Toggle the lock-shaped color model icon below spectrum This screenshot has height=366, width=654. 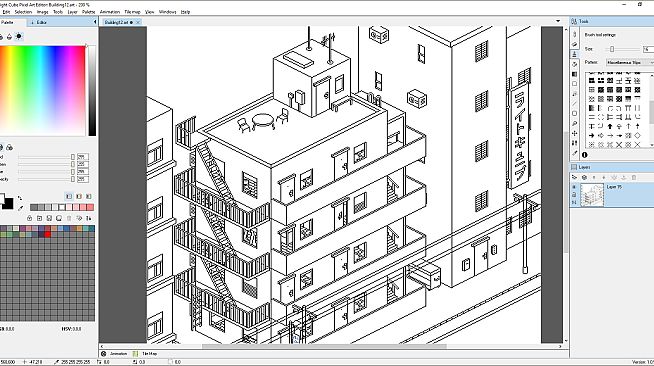pyautogui.click(x=9, y=147)
